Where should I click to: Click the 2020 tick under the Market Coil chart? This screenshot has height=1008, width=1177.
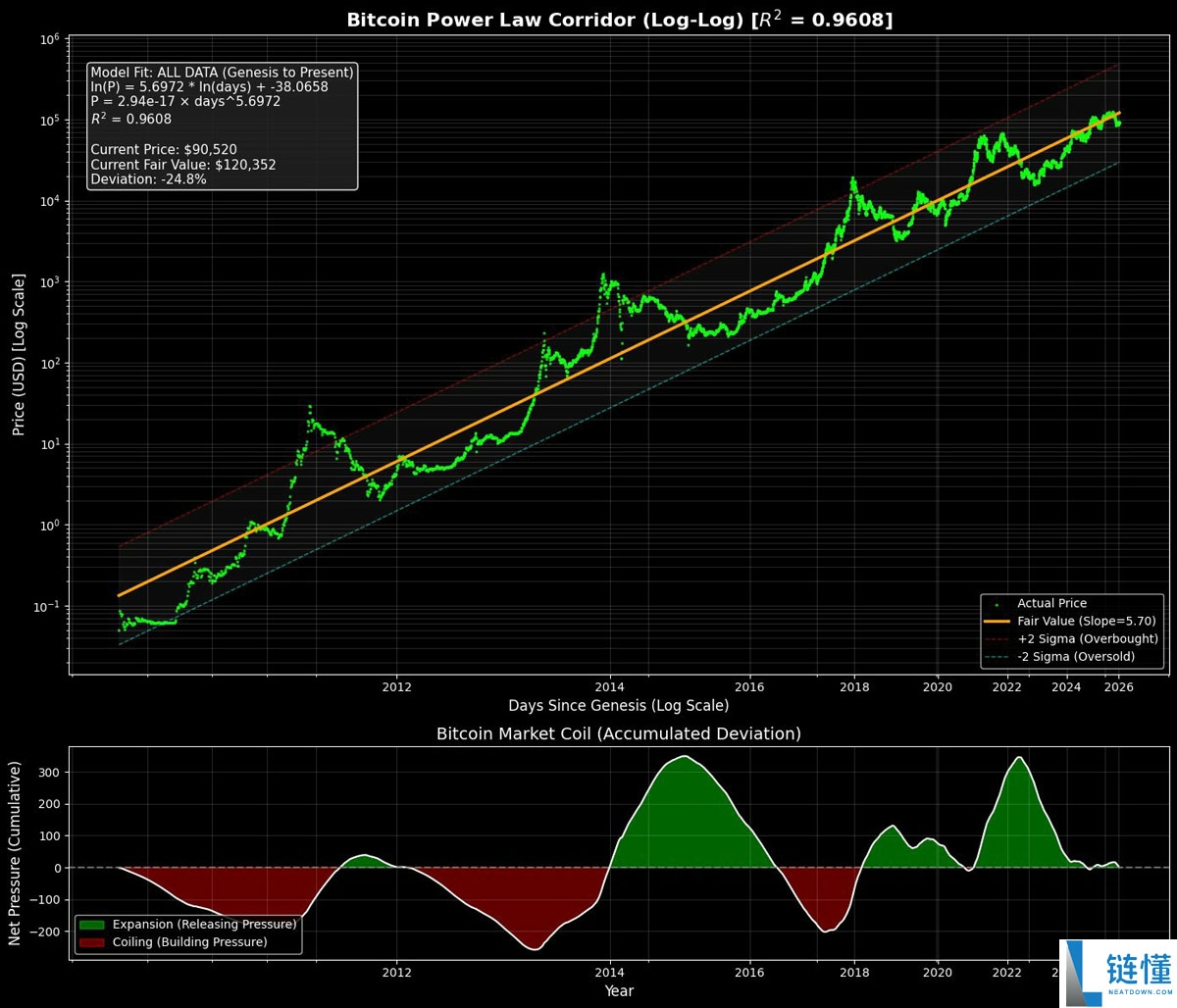pos(938,973)
